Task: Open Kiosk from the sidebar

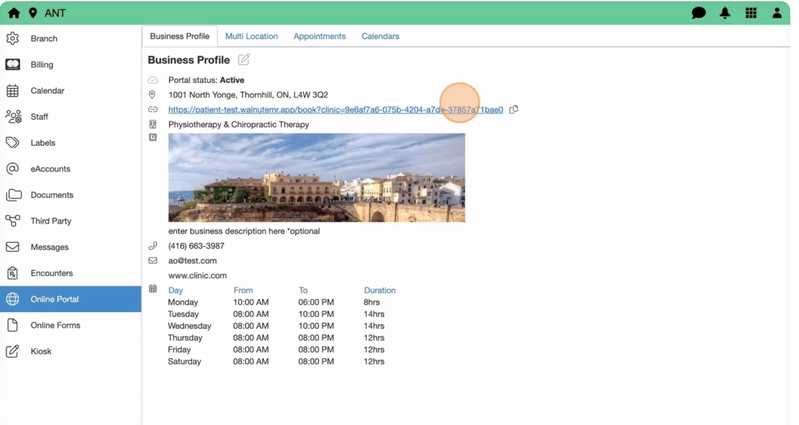Action: [x=41, y=351]
